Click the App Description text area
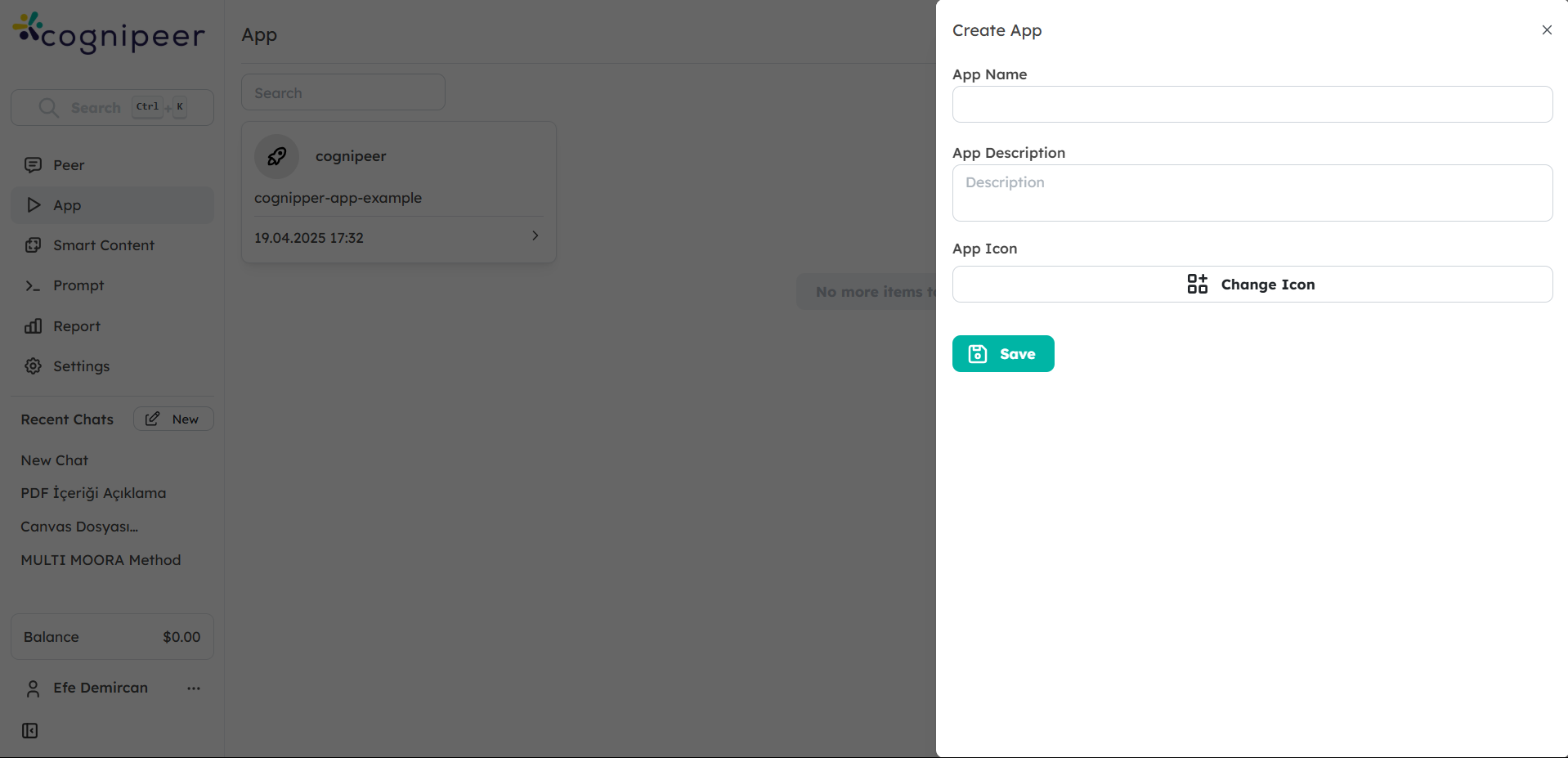This screenshot has width=1568, height=758. tap(1252, 193)
